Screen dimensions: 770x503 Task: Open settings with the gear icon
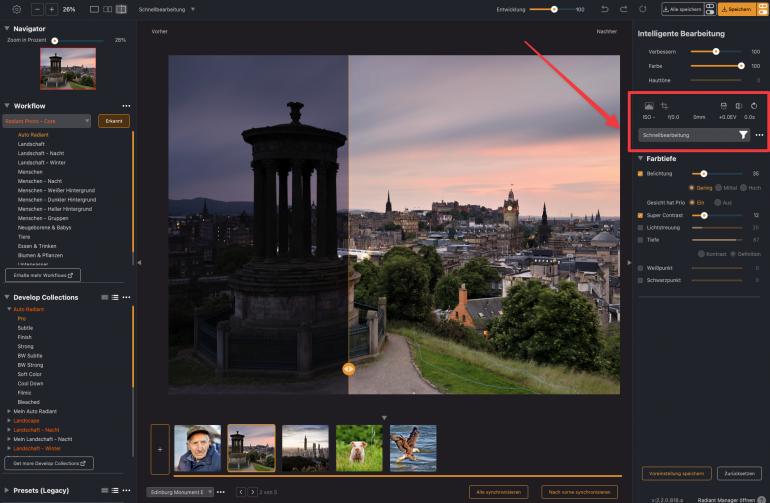coord(16,9)
